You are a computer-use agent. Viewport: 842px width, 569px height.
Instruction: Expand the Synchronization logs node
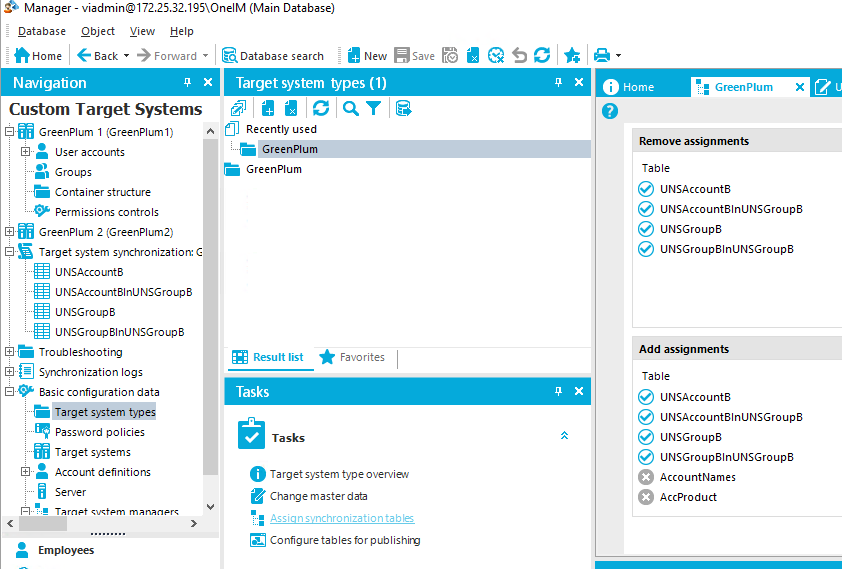click(x=9, y=371)
